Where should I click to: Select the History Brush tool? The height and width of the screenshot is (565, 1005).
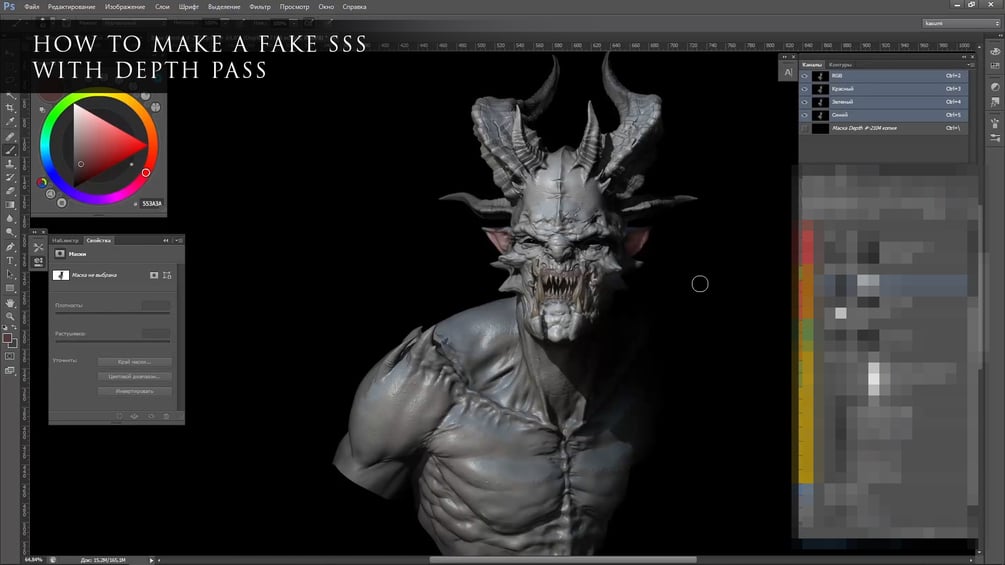[x=10, y=177]
